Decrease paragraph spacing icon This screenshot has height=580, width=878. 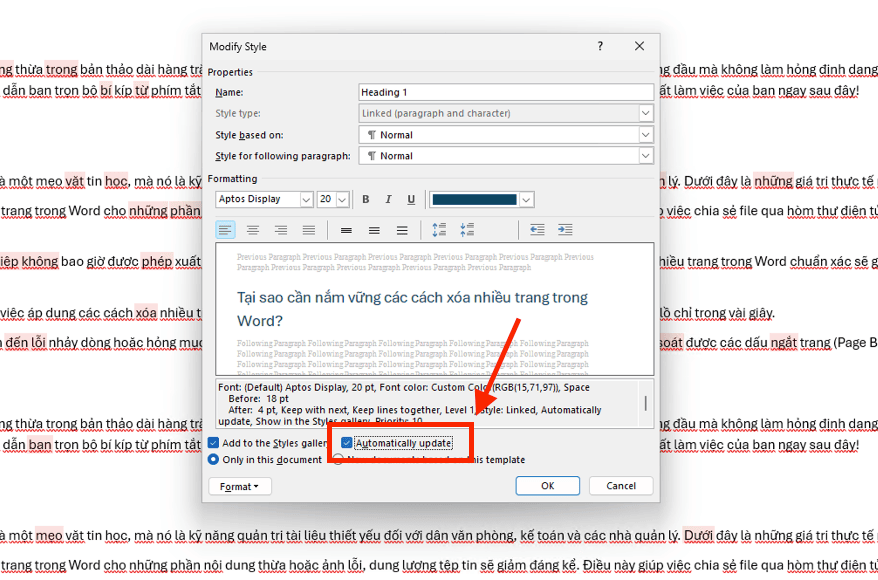point(467,230)
